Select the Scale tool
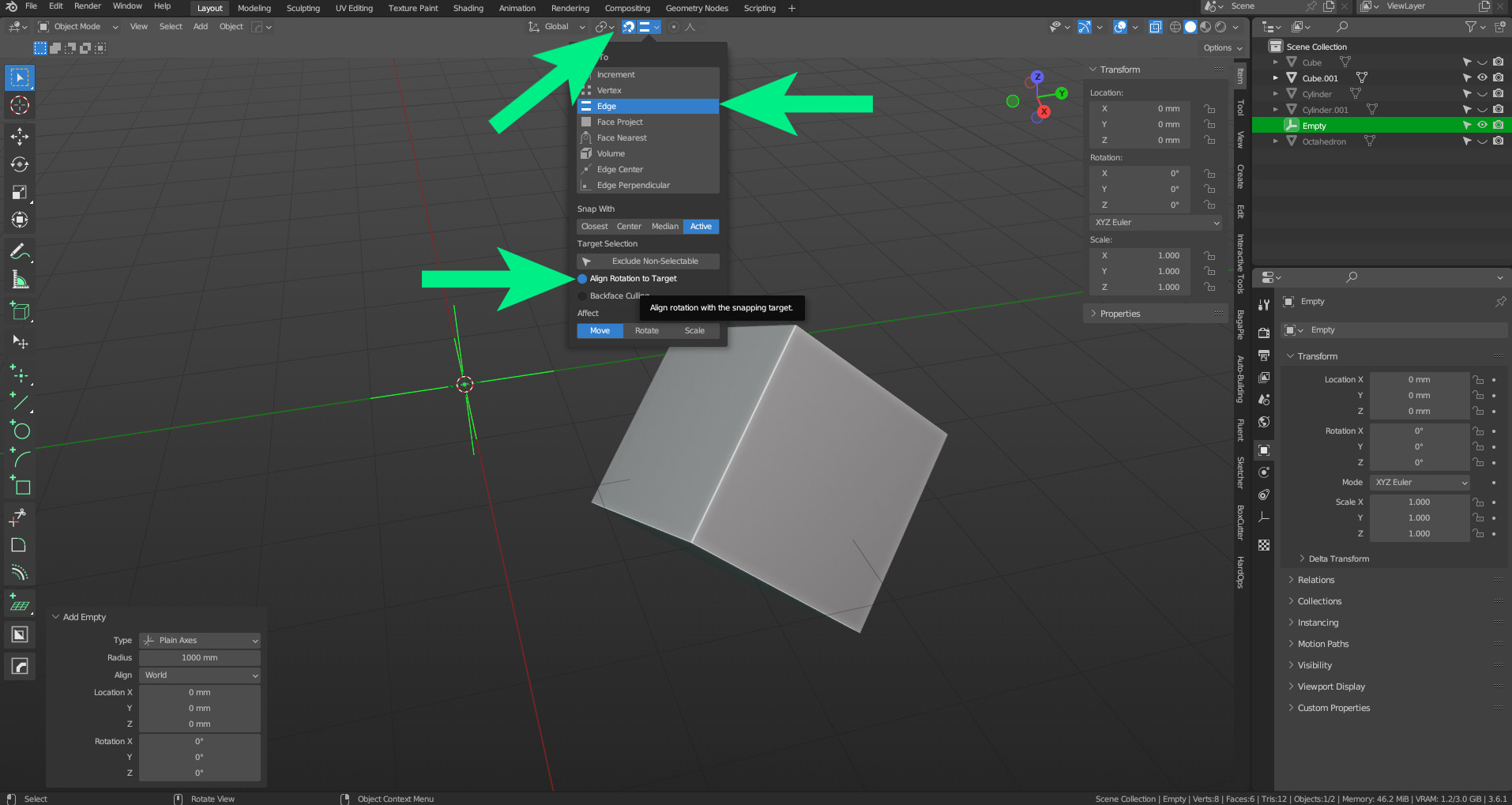Screen dimensions: 1512x805 pyautogui.click(x=20, y=193)
